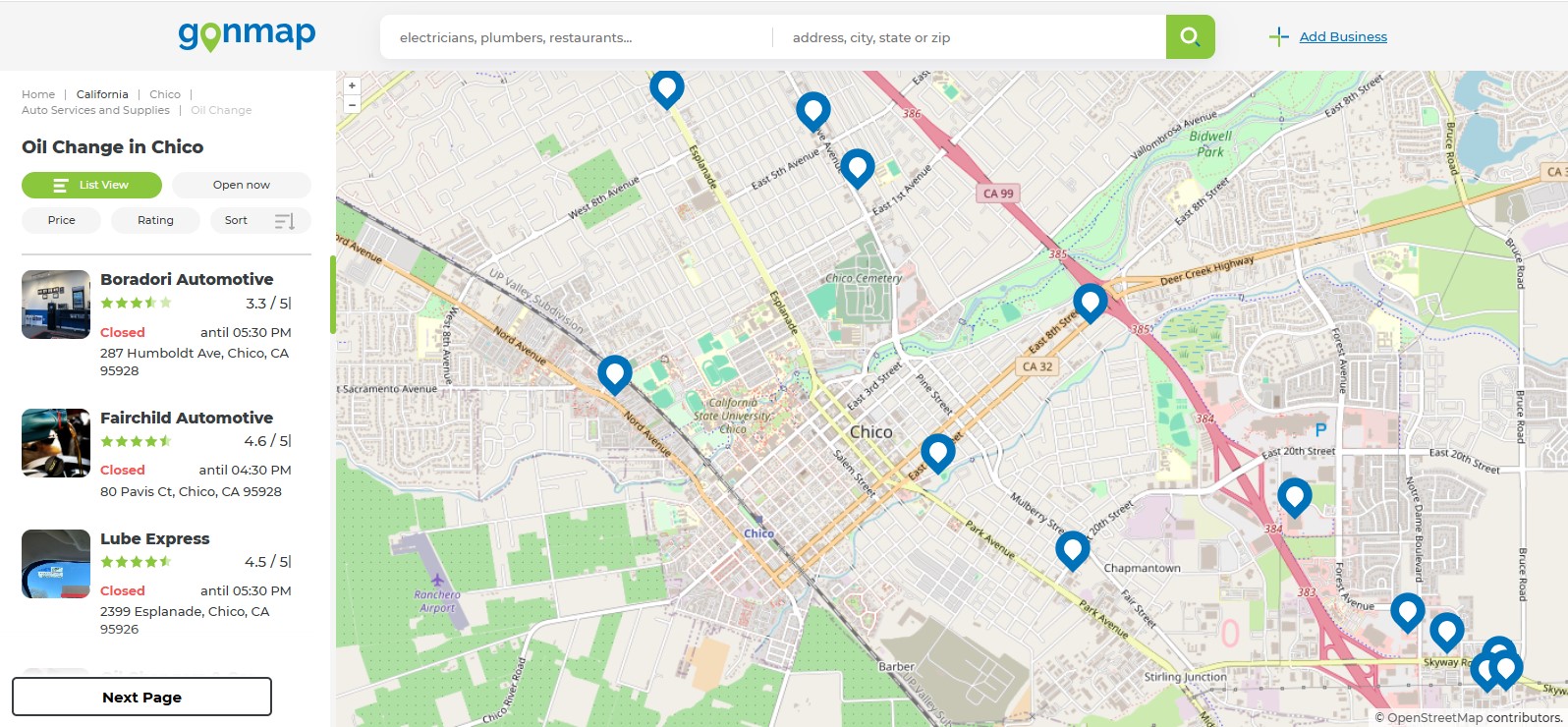1568x727 pixels.
Task: Go to the Next Page
Action: 141,697
